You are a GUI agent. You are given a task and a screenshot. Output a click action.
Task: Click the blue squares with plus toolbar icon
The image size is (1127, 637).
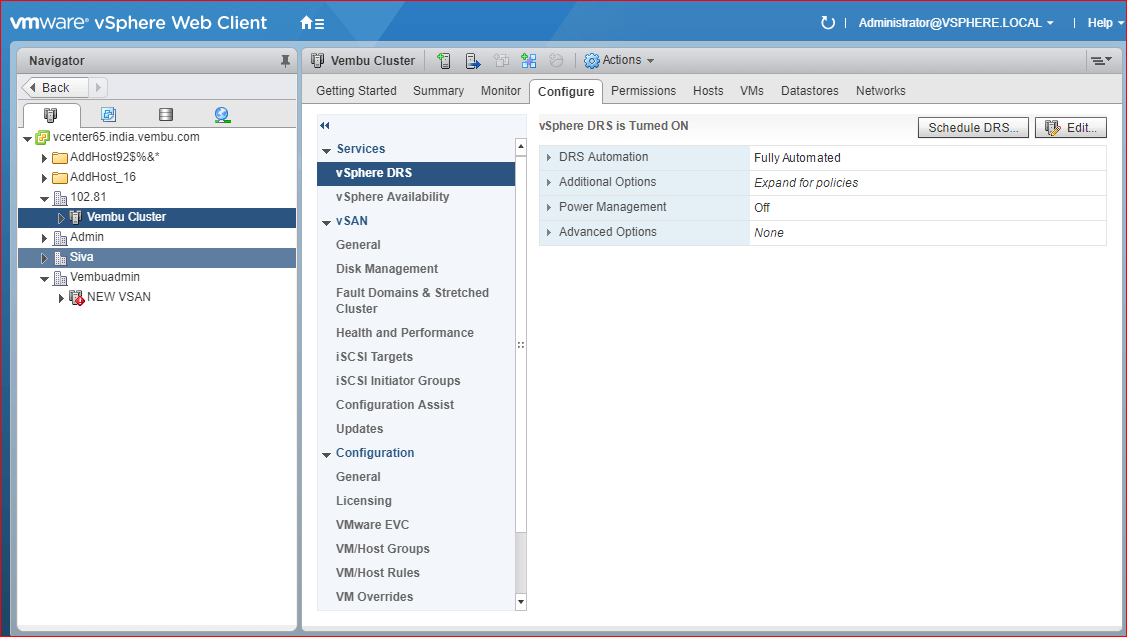529,61
